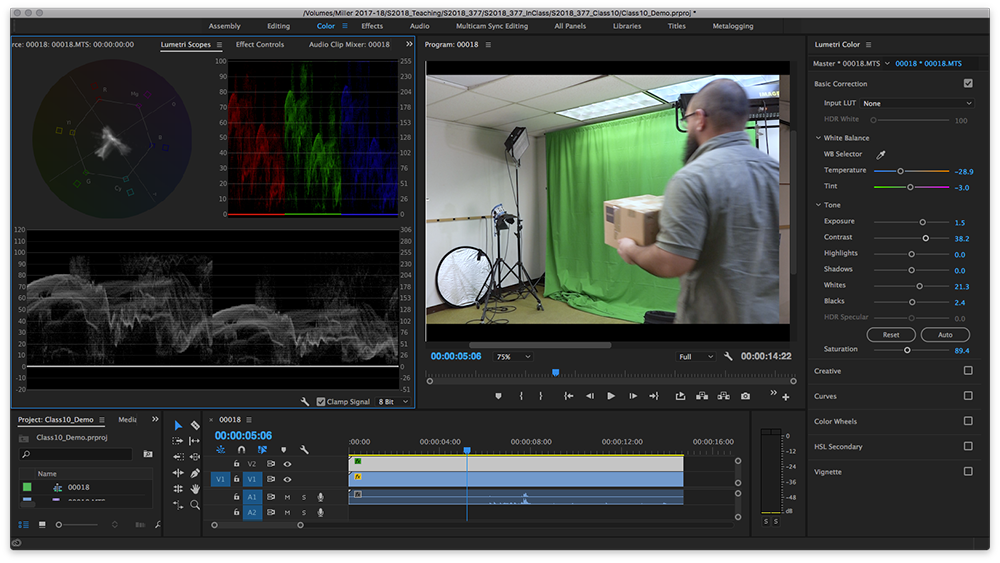The image size is (1000, 563).
Task: Switch Project panel to list view
Action: tap(24, 525)
